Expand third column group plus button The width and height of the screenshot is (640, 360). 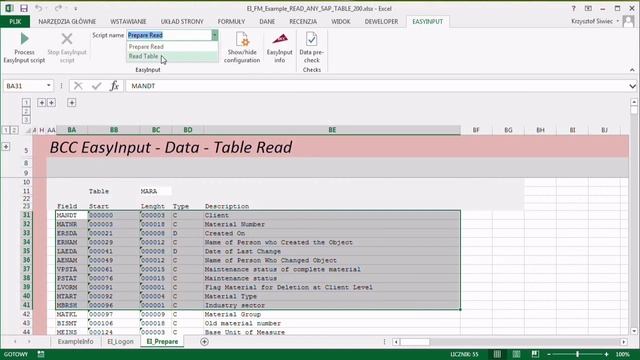point(71,102)
